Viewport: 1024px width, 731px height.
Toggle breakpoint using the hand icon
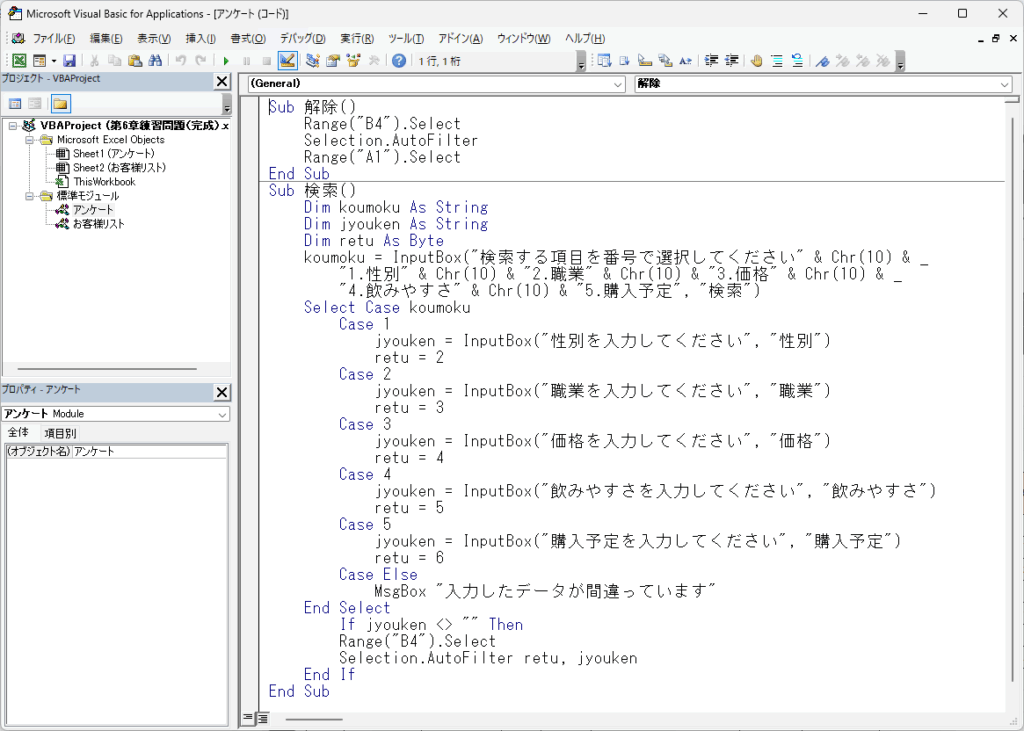(x=756, y=61)
